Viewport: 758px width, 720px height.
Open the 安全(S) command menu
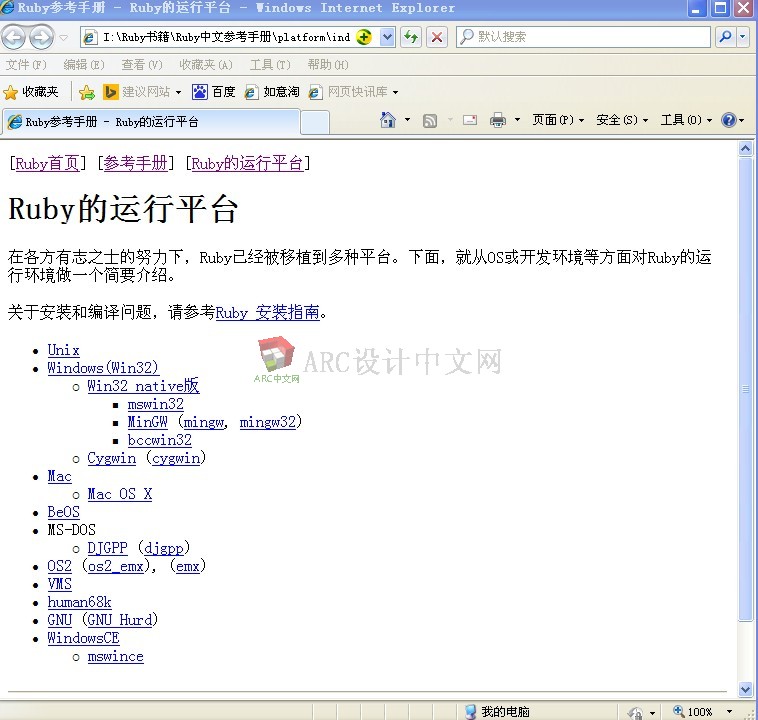pos(622,119)
